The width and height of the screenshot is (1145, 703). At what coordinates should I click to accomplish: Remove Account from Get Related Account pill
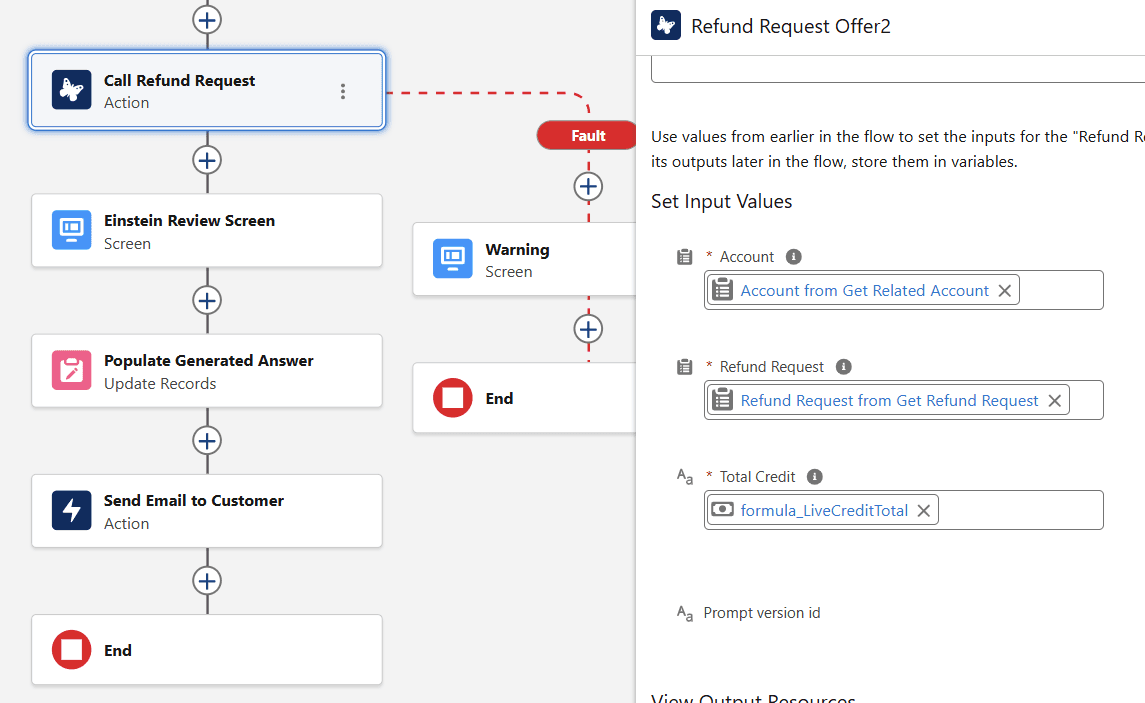[x=1005, y=290]
